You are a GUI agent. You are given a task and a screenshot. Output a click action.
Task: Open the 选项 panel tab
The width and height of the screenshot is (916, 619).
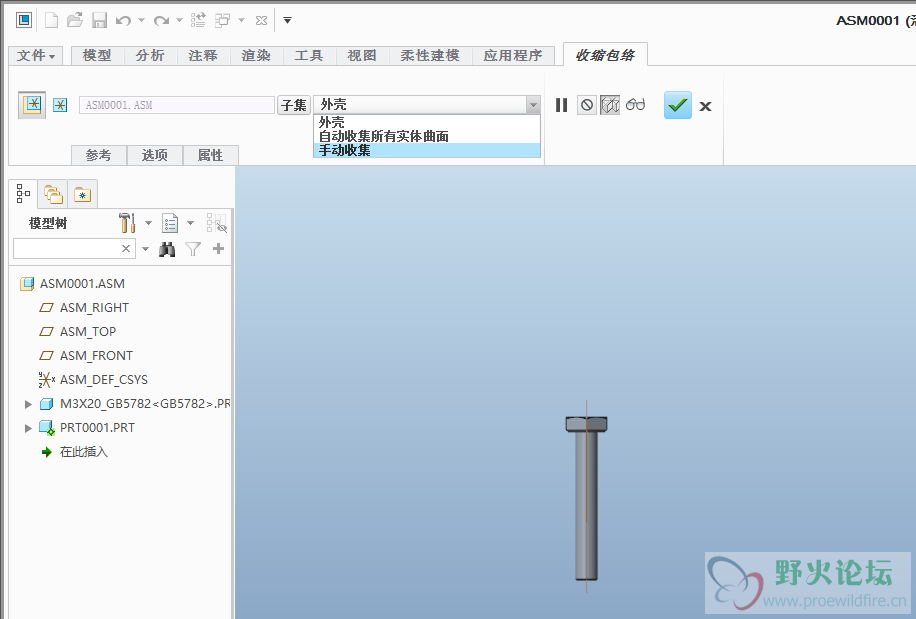(154, 155)
